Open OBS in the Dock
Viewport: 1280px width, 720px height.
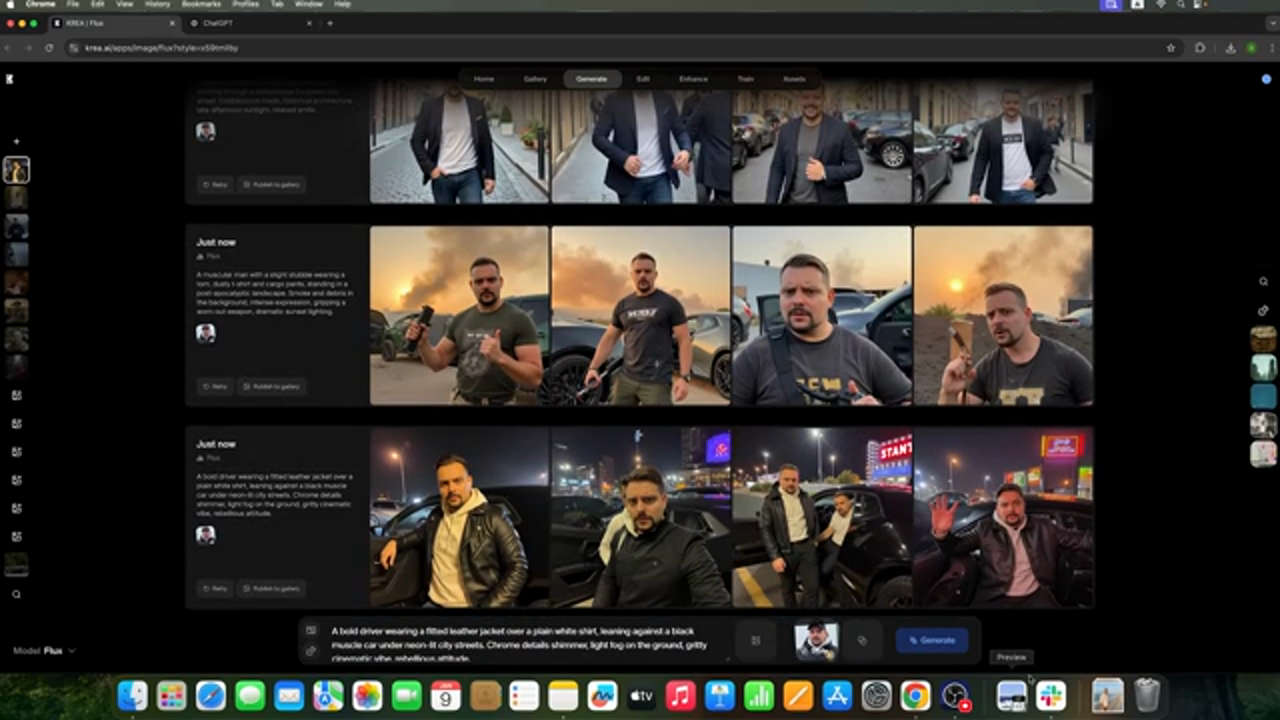point(955,695)
